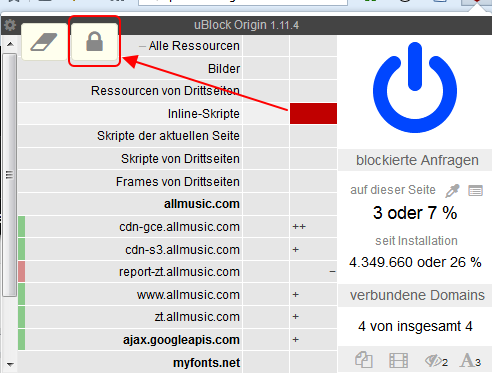Click the '4 von insgesamt 4' count
492x373 pixels.
(x=415, y=326)
